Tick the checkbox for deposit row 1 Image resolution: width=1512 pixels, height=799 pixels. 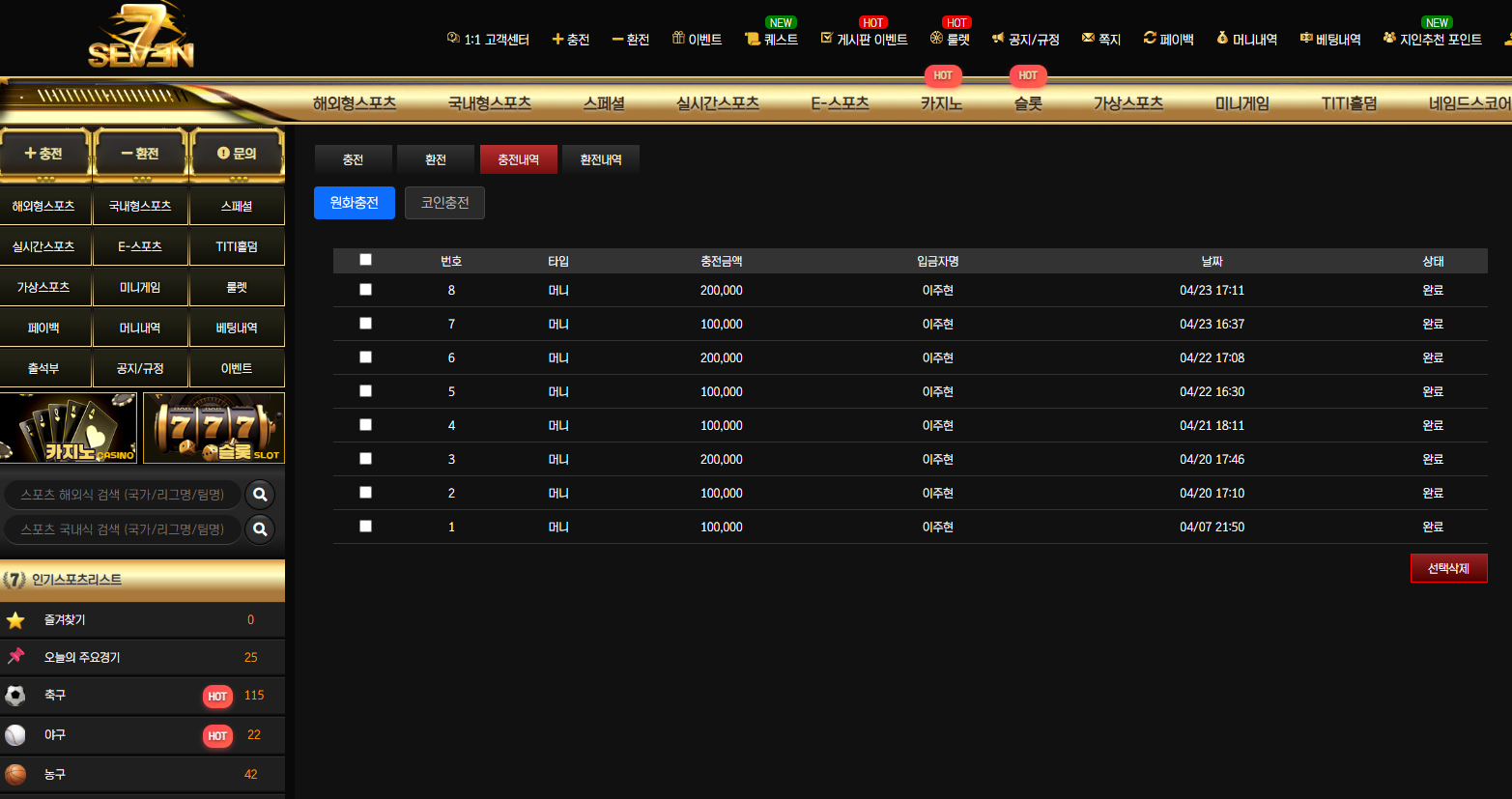point(365,527)
